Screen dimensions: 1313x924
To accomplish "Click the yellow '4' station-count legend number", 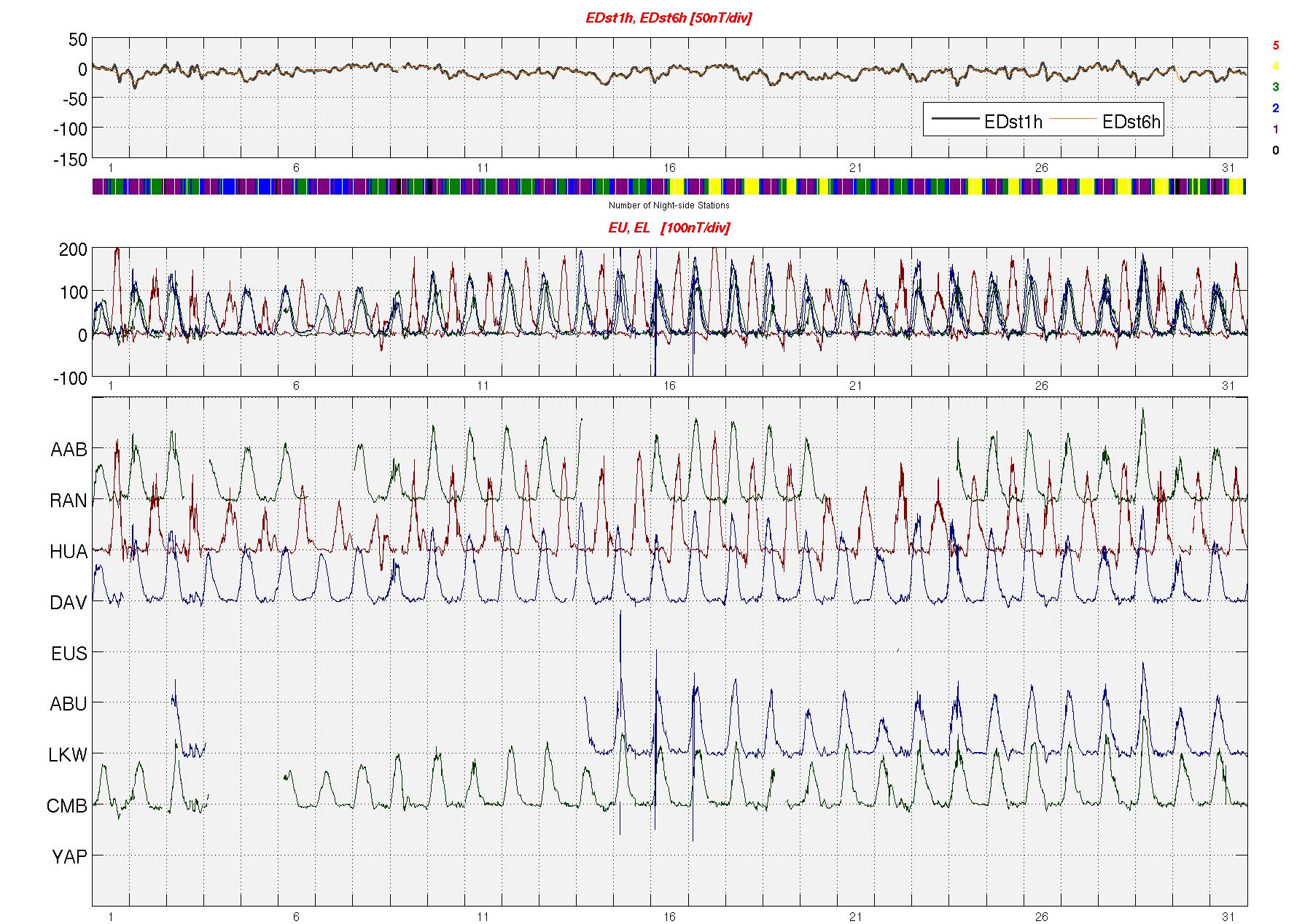I will pos(1275,66).
